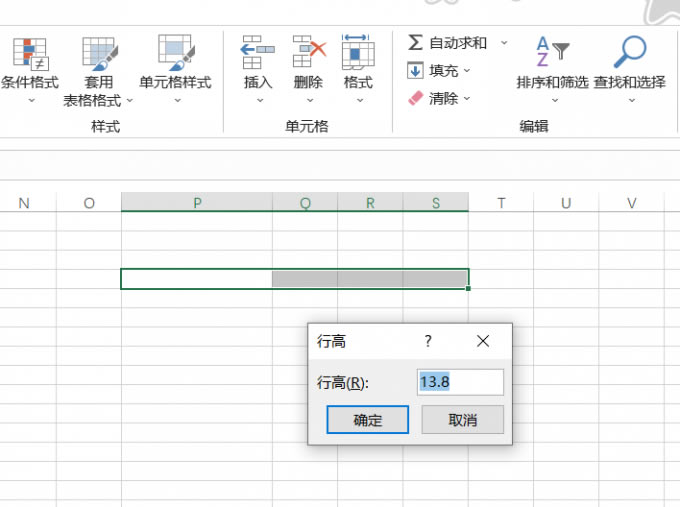Click the help question mark in dialog
The height and width of the screenshot is (507, 680).
point(428,341)
